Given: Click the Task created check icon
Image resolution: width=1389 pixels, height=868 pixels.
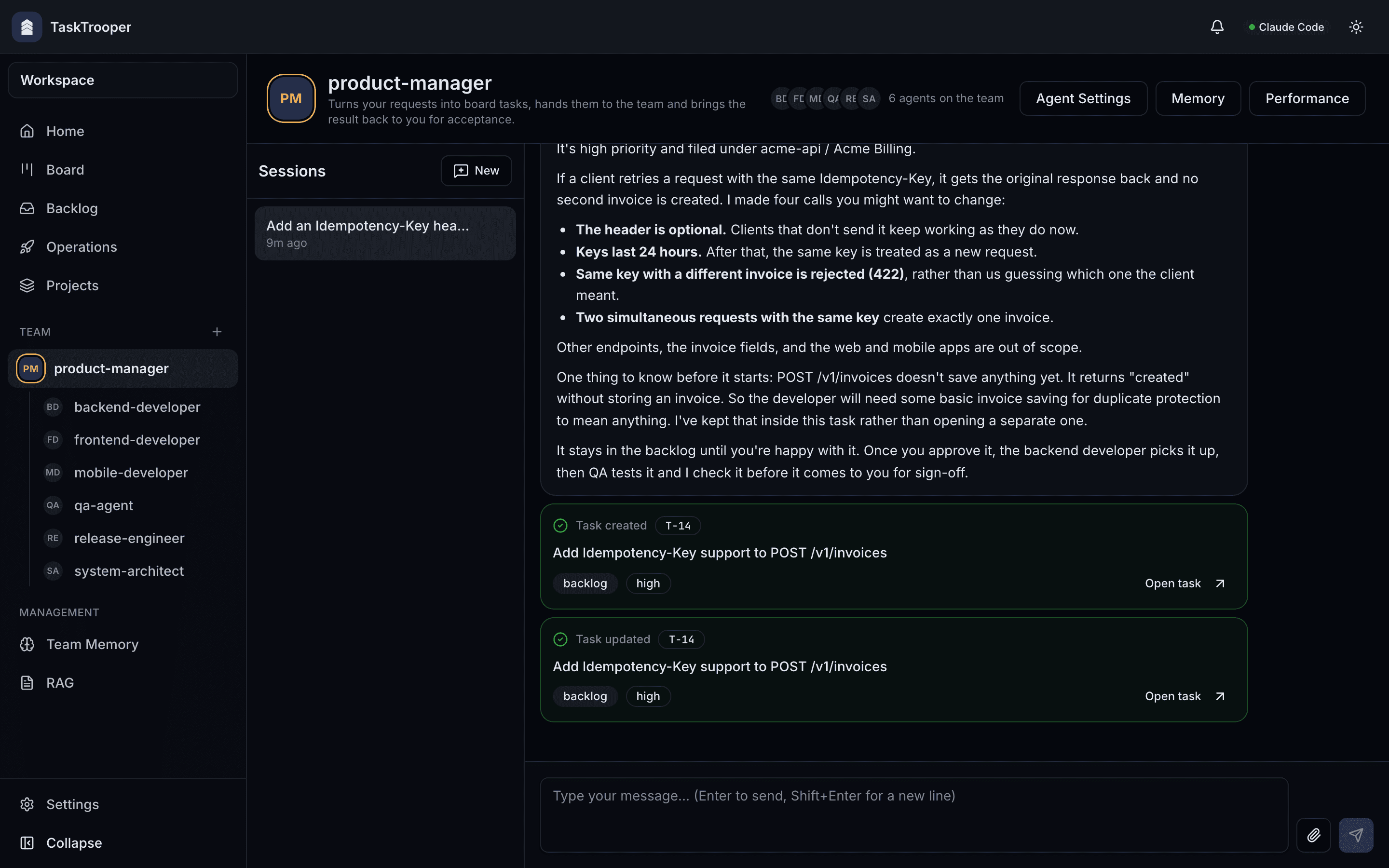Looking at the screenshot, I should [x=560, y=525].
